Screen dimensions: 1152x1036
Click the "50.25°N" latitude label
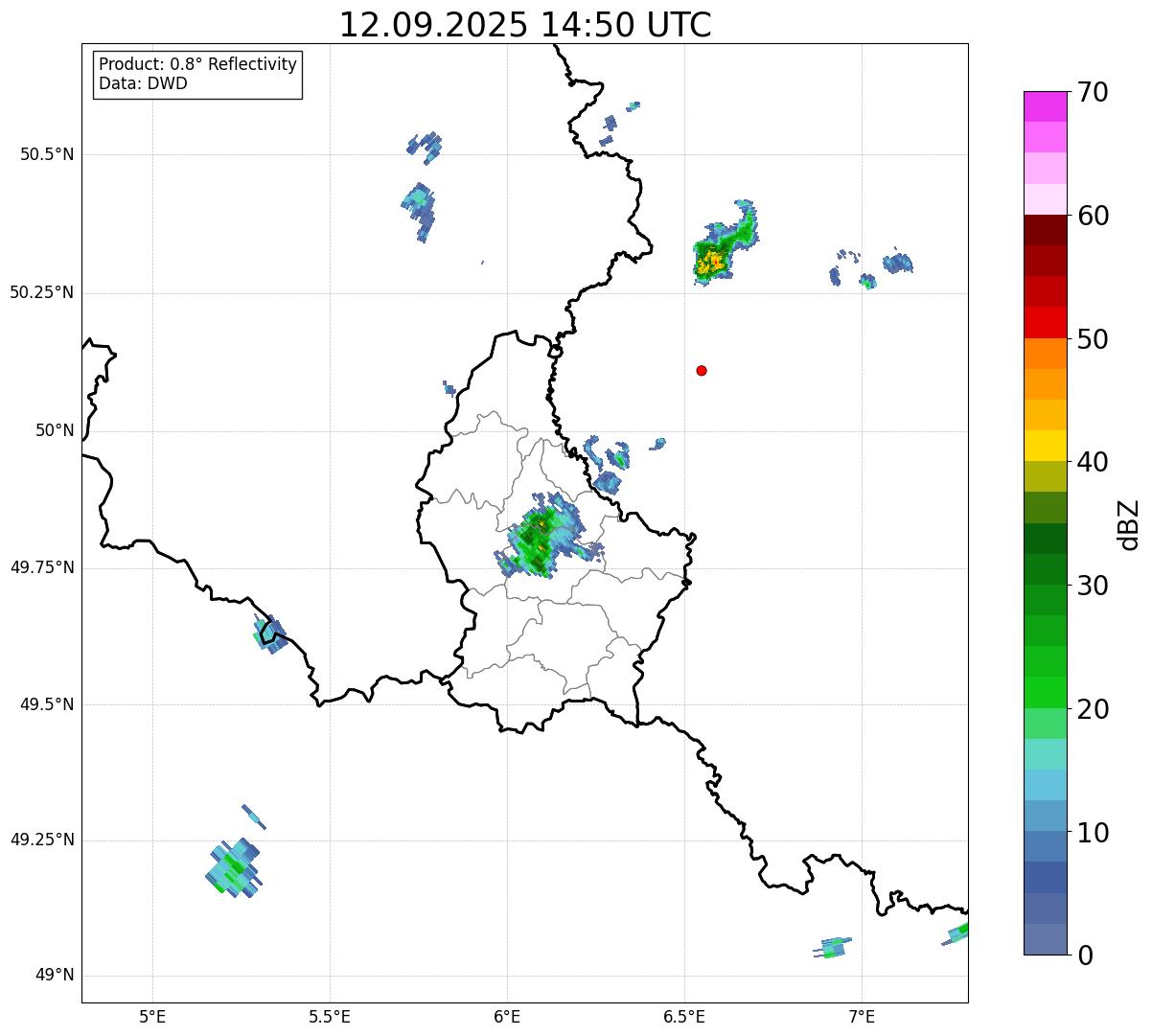42,292
